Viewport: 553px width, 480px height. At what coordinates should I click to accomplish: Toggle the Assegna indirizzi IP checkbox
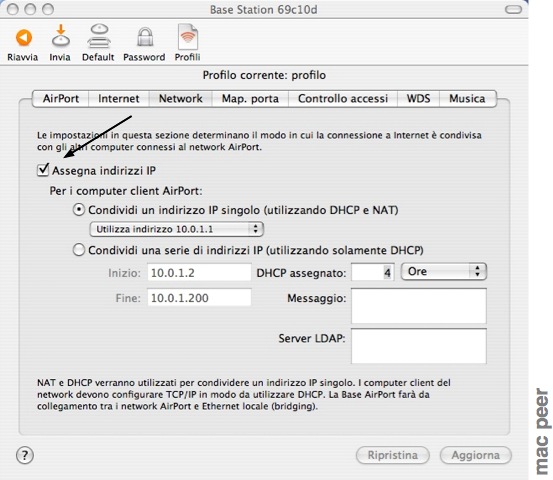click(x=43, y=170)
